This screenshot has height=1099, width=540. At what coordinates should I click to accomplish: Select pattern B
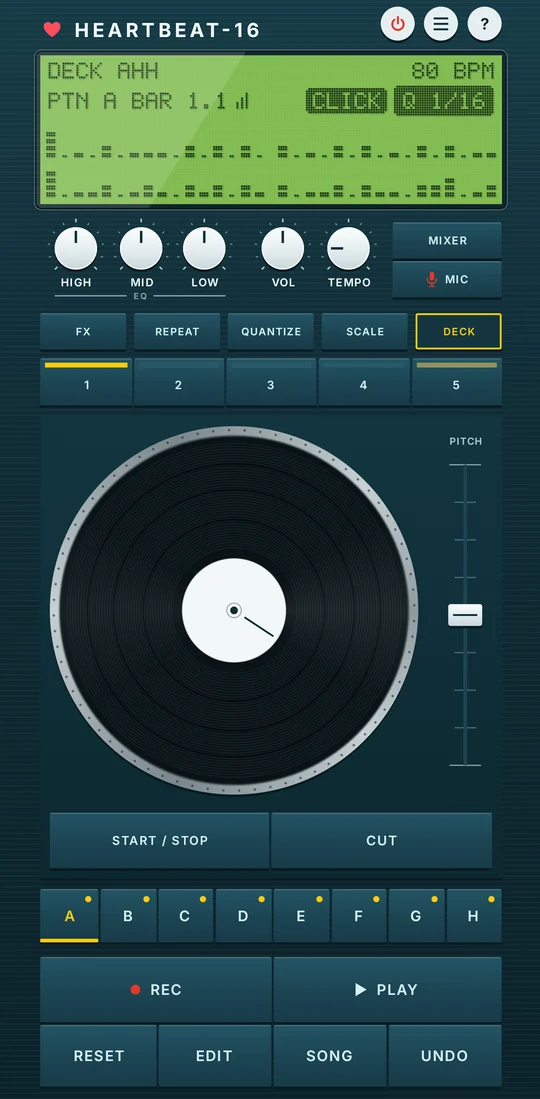128,916
